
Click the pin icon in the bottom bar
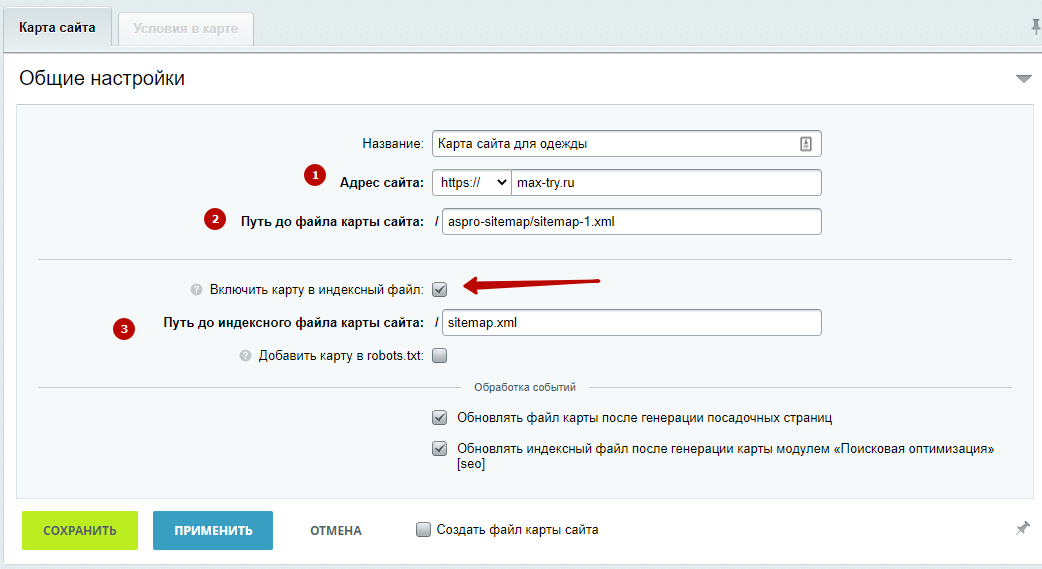(x=1022, y=528)
